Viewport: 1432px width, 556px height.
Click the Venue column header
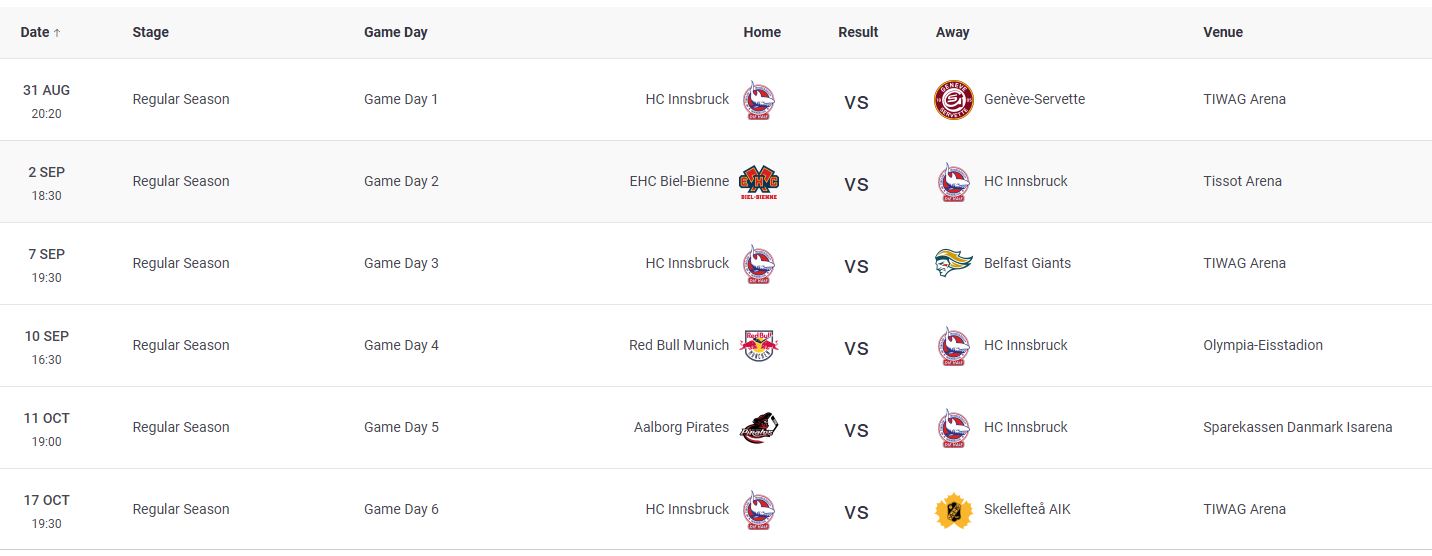tap(1222, 32)
